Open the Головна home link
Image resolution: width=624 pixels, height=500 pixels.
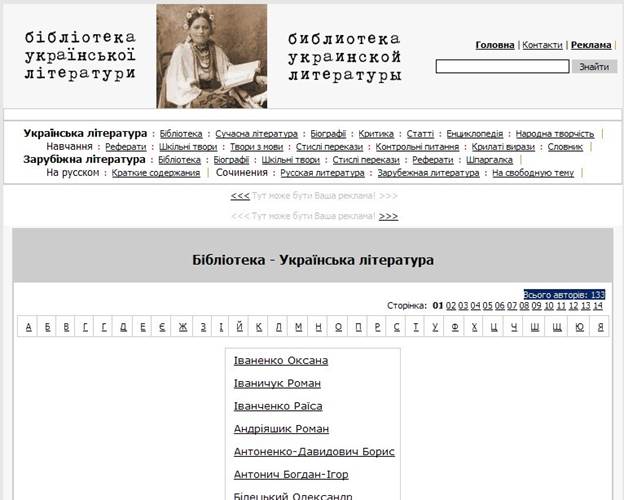click(x=495, y=45)
